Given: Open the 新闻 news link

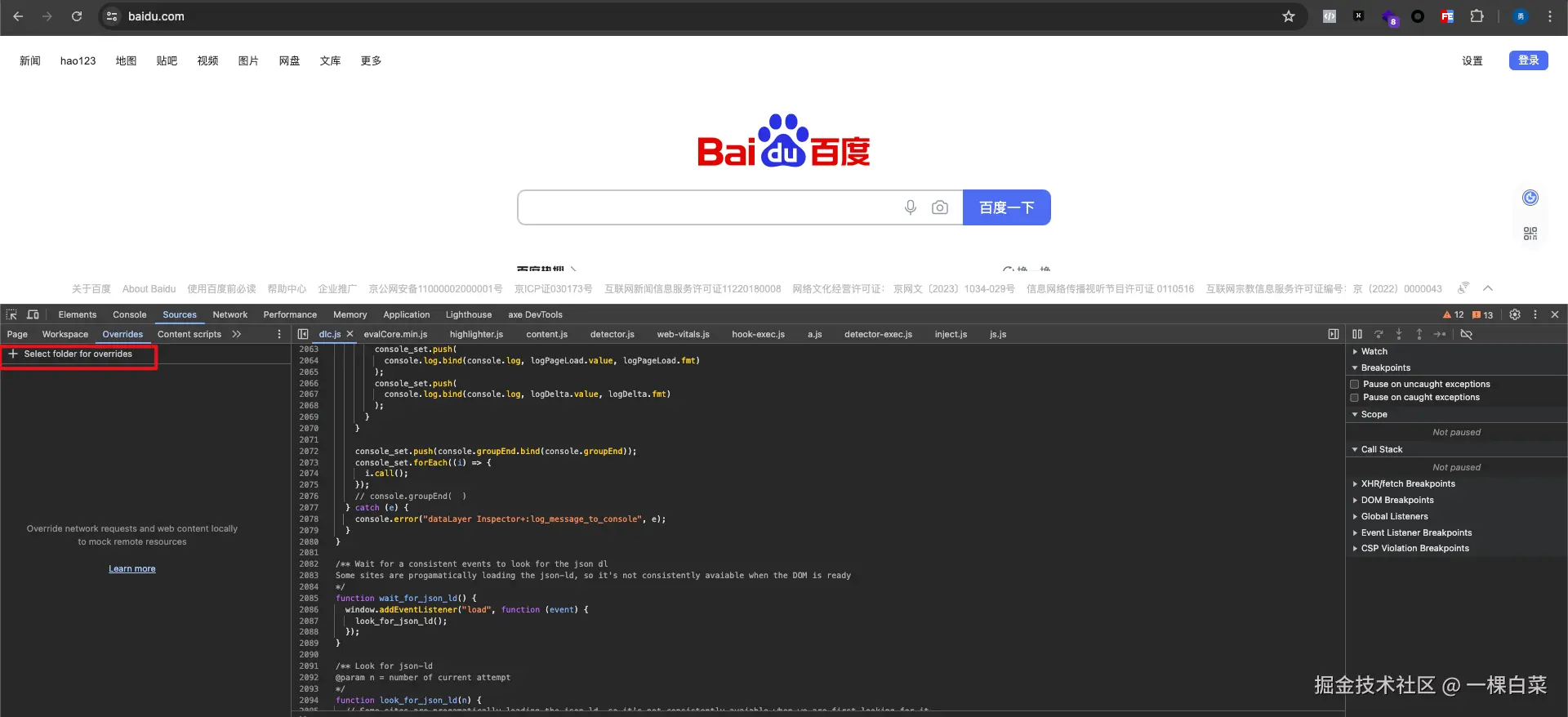Looking at the screenshot, I should 30,60.
